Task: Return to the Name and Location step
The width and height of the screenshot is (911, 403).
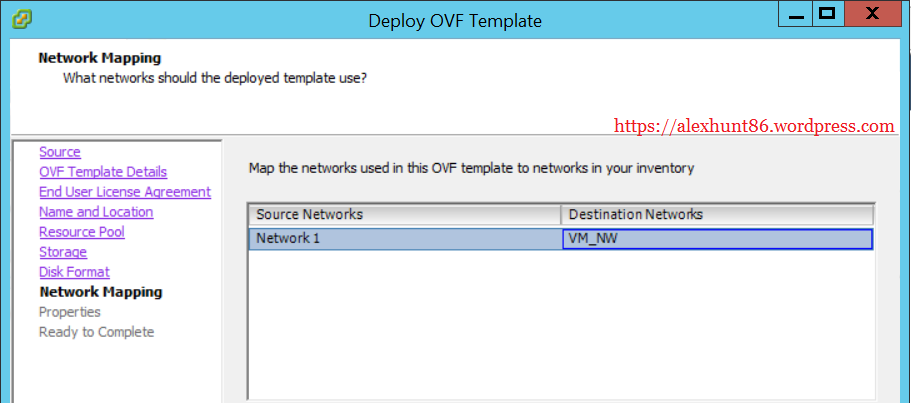Action: tap(96, 212)
